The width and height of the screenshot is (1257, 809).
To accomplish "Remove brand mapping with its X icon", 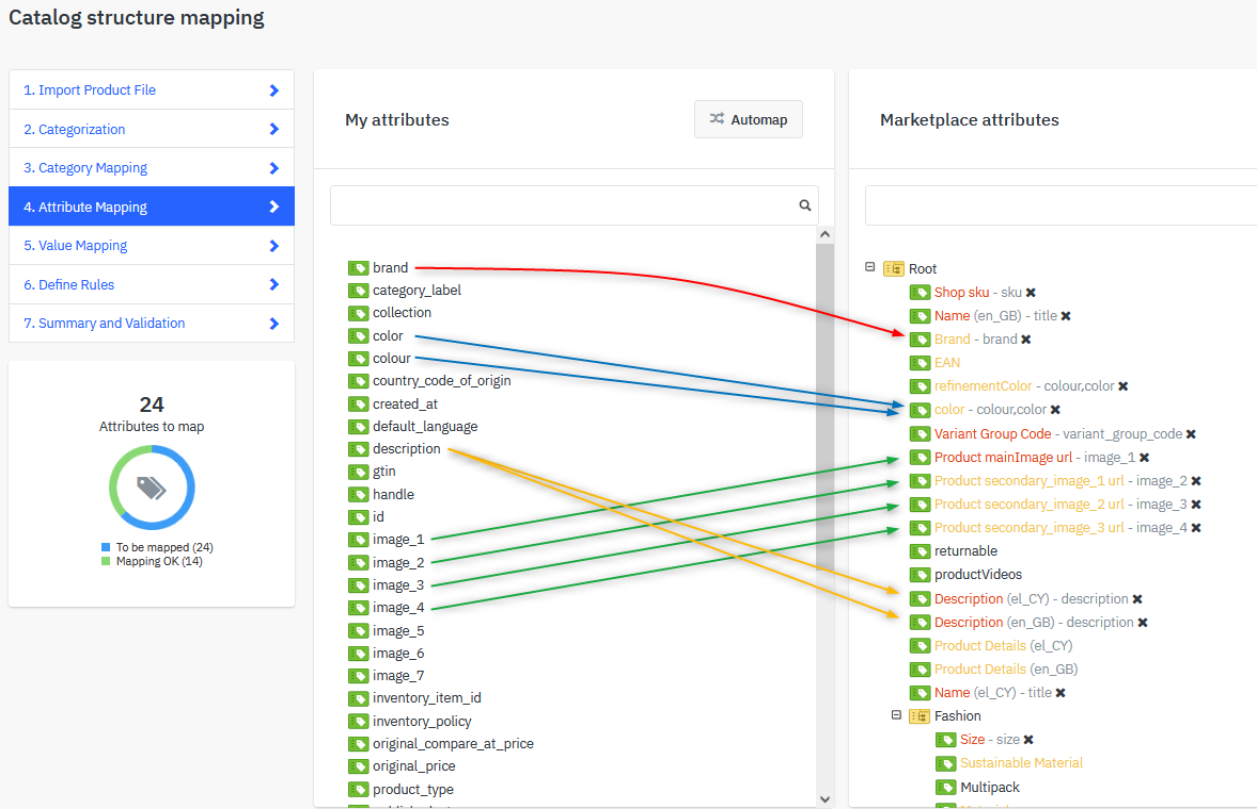I will click(x=1026, y=340).
